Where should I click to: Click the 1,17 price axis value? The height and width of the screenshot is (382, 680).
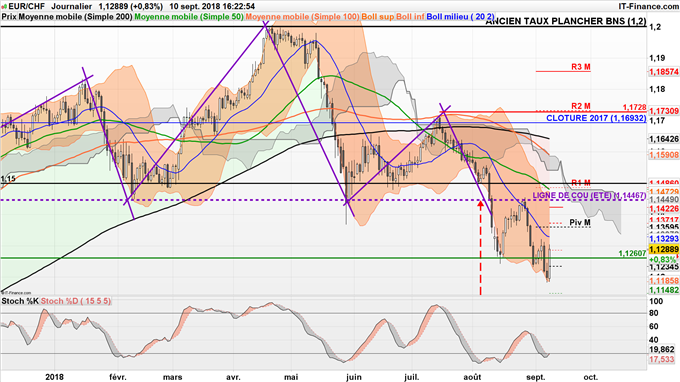click(657, 120)
